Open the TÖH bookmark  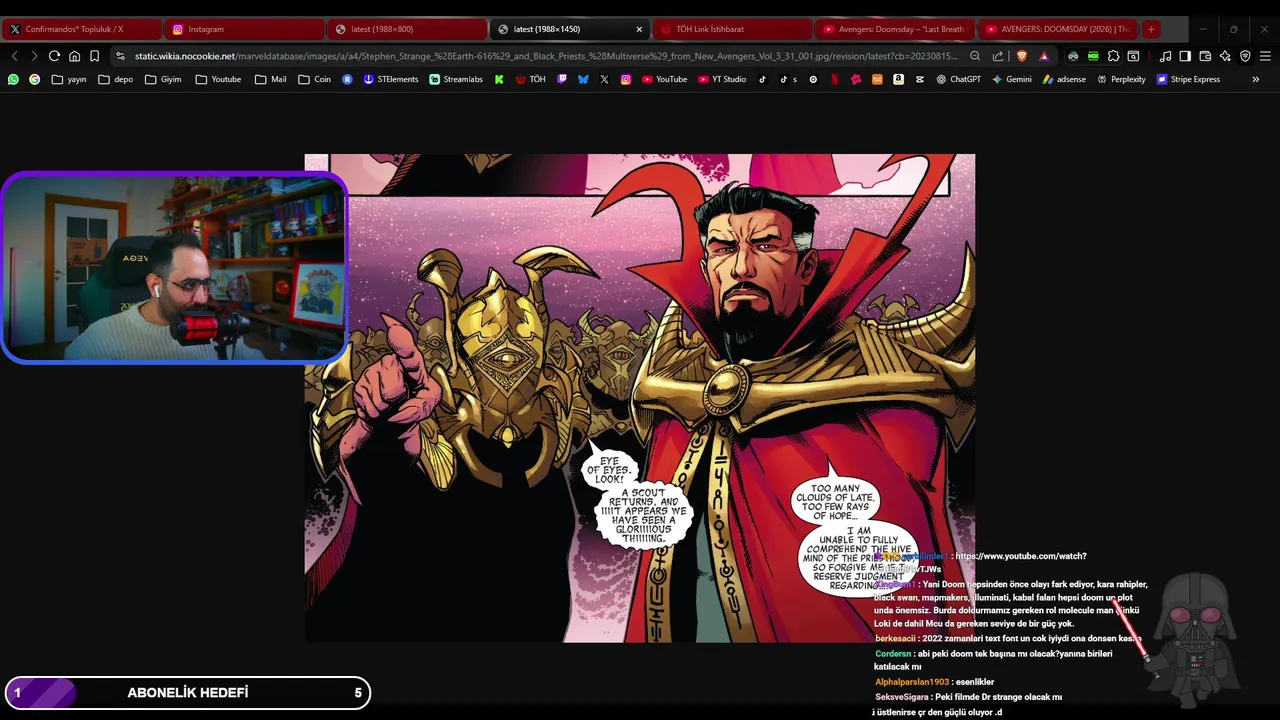531,79
